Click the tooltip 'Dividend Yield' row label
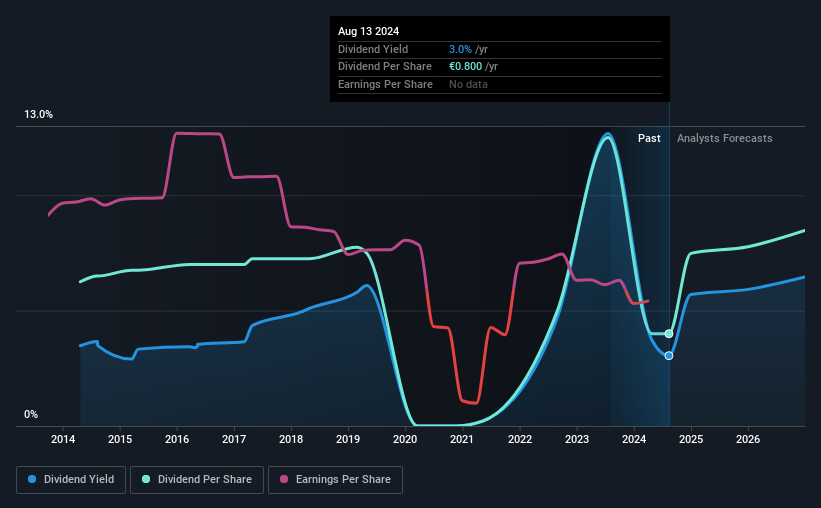 373,49
